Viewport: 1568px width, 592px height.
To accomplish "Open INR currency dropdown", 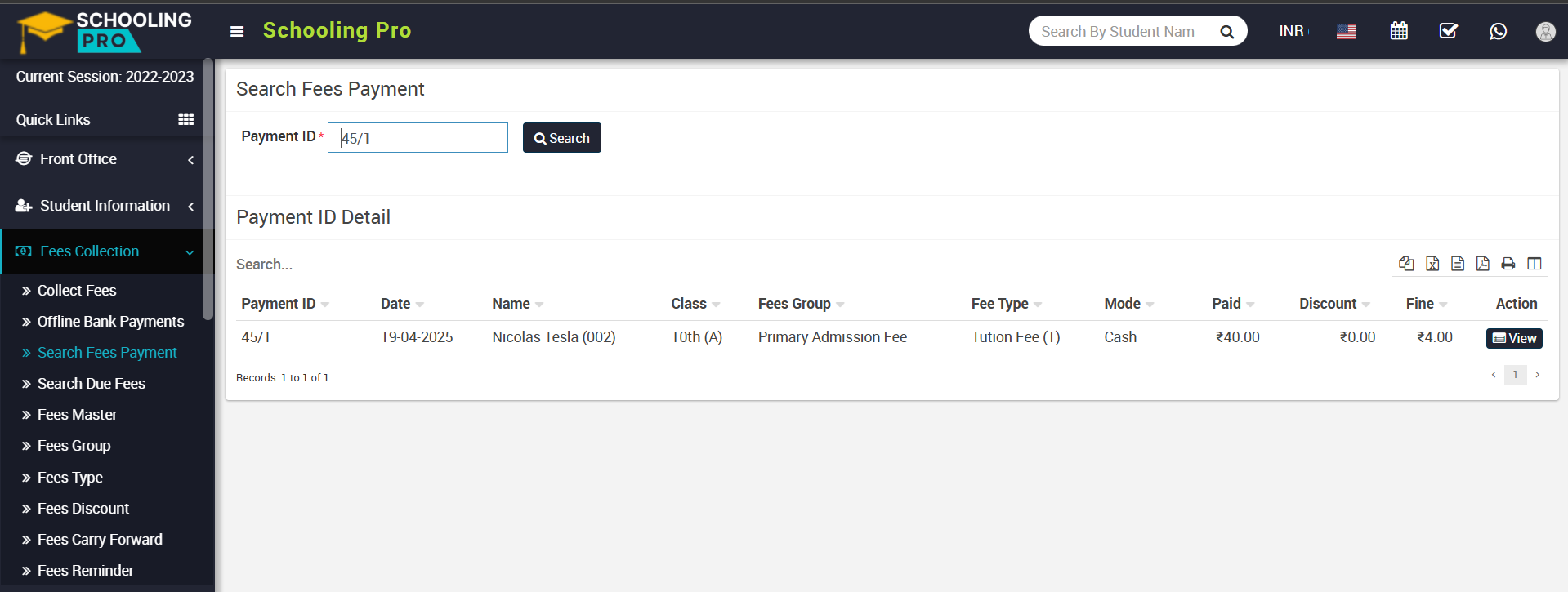I will click(x=1293, y=31).
